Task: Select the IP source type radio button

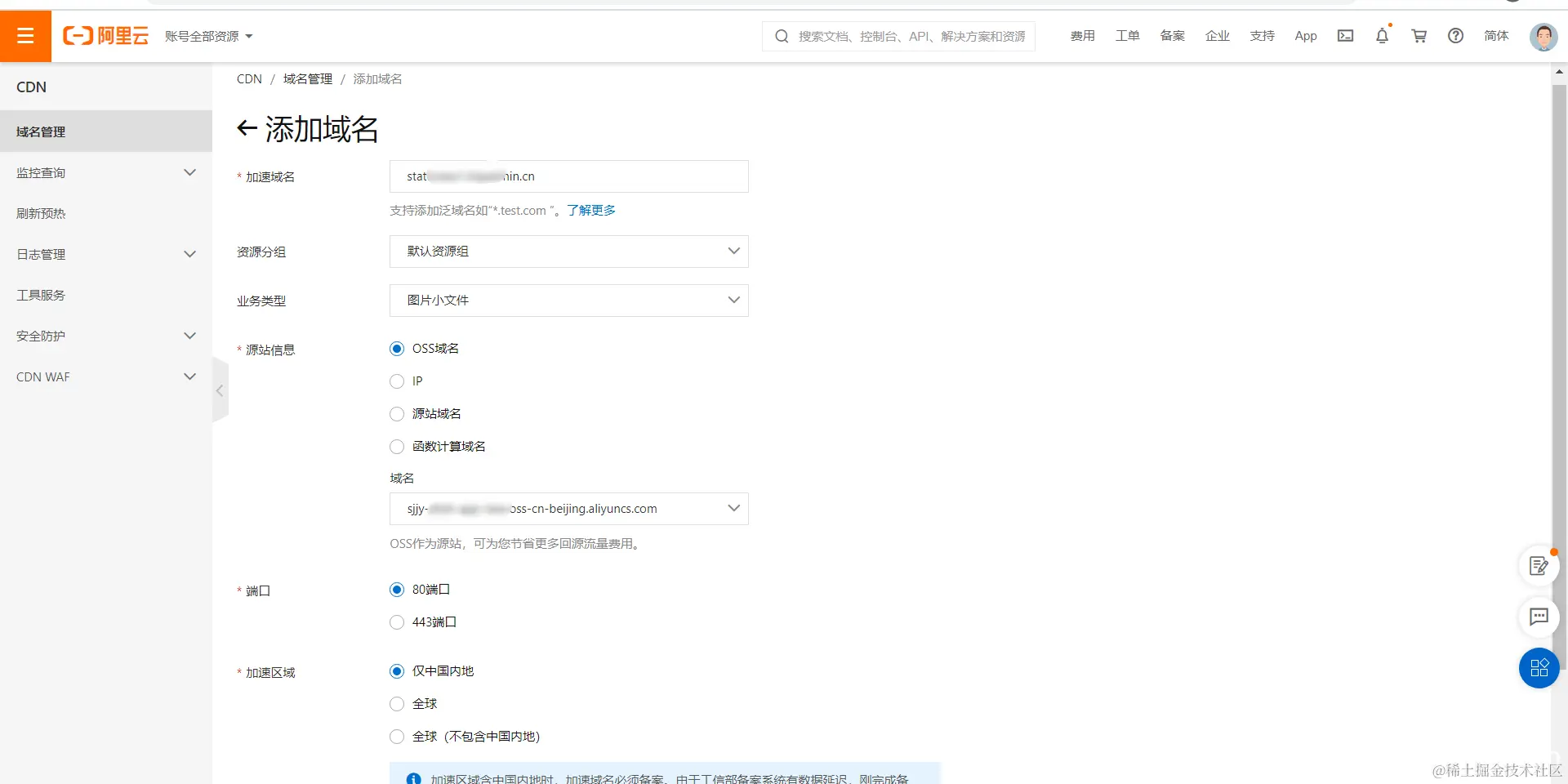Action: point(397,381)
